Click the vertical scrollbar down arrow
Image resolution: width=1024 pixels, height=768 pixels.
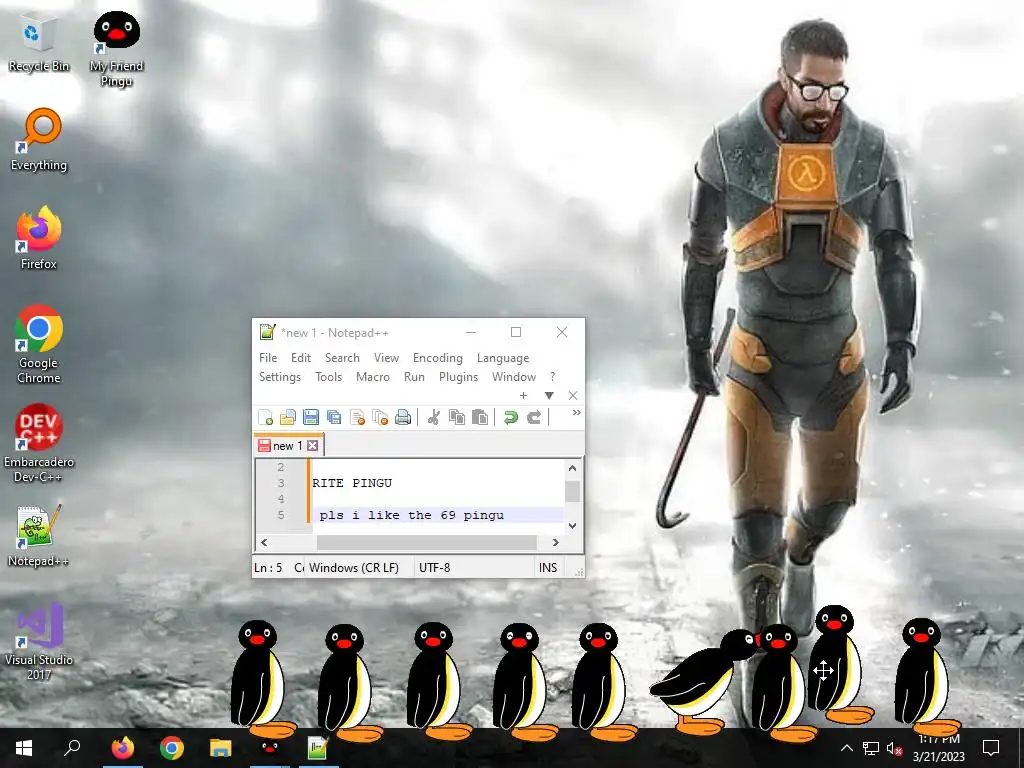(x=573, y=525)
